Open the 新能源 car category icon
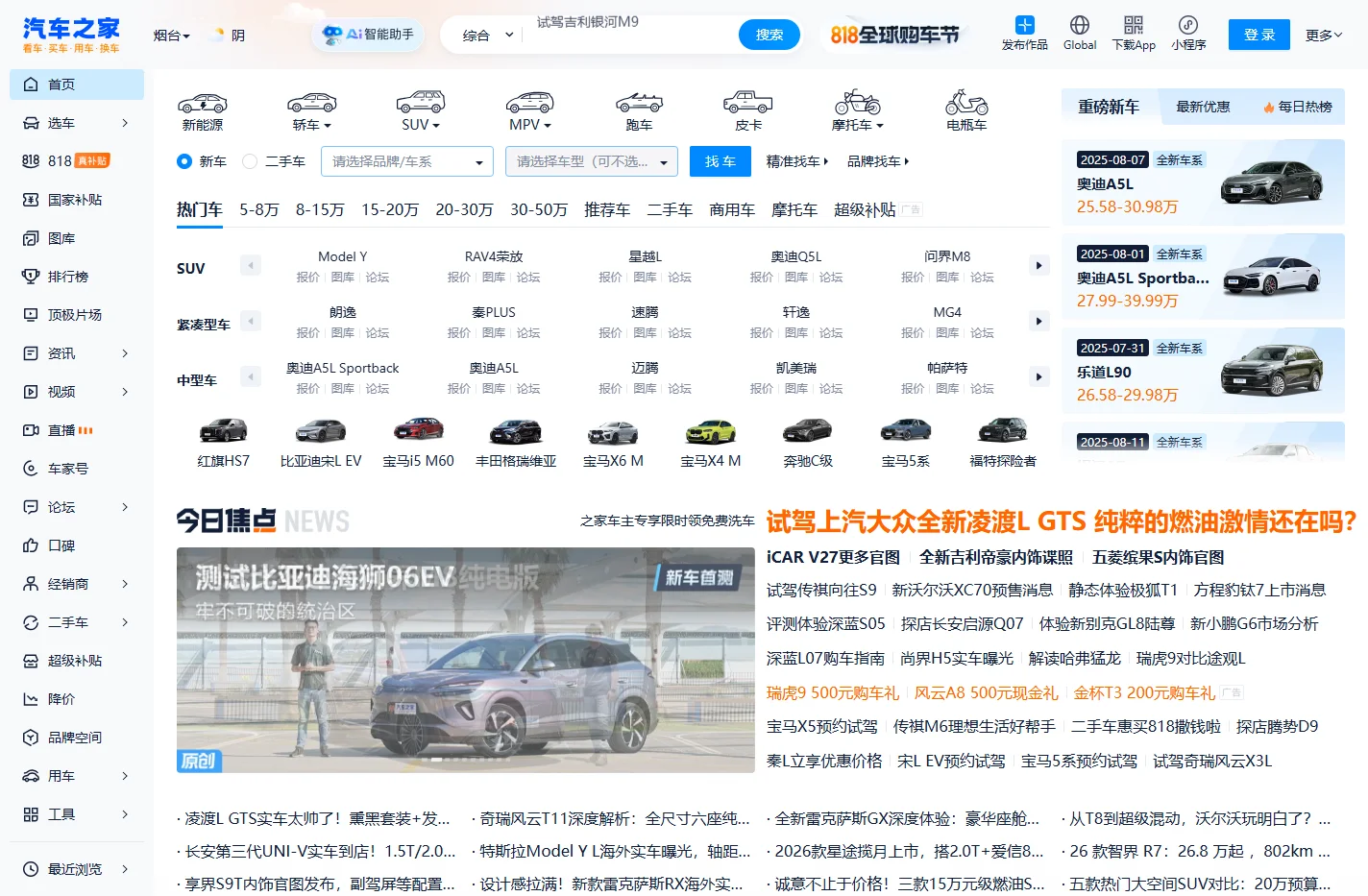Viewport: 1368px width, 896px height. coord(203,103)
